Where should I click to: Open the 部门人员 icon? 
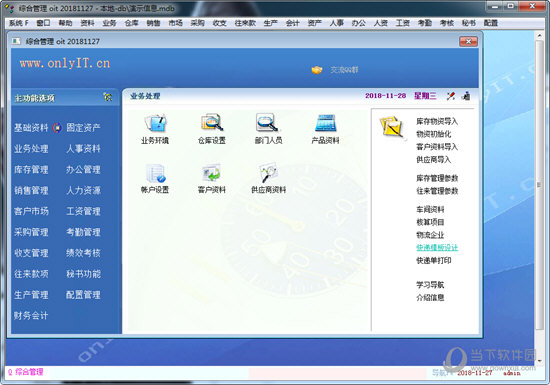[268, 123]
